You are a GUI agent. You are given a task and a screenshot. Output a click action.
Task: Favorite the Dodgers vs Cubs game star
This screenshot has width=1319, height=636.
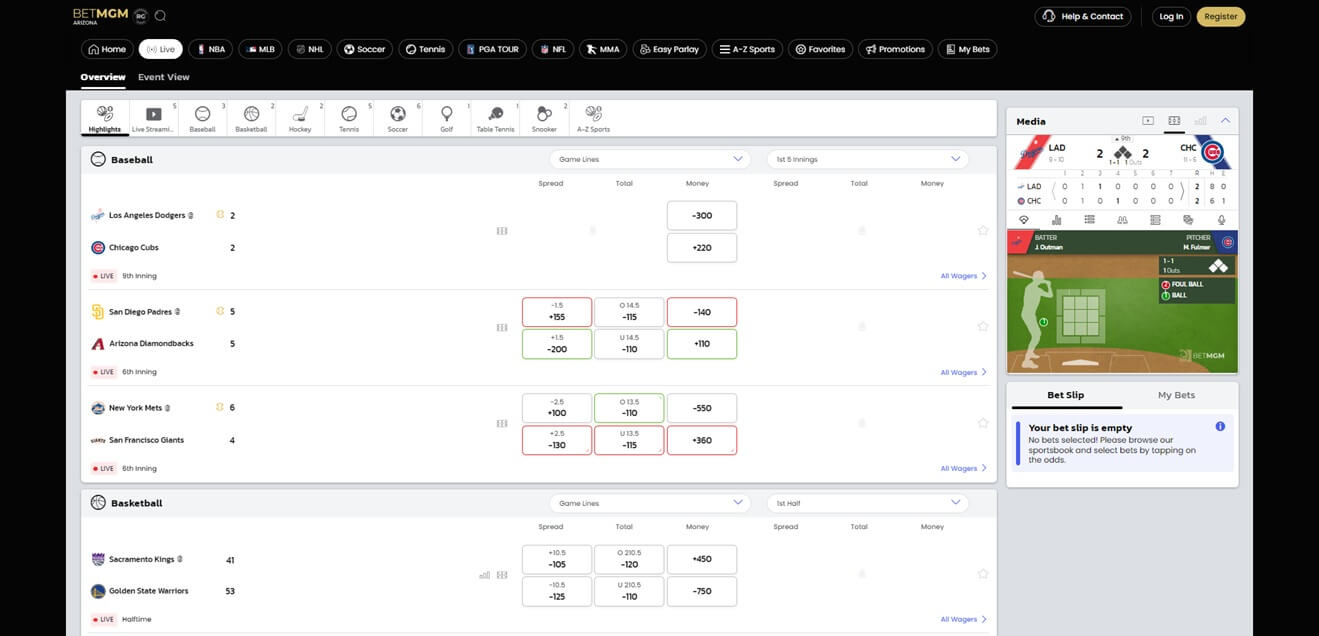pos(983,231)
